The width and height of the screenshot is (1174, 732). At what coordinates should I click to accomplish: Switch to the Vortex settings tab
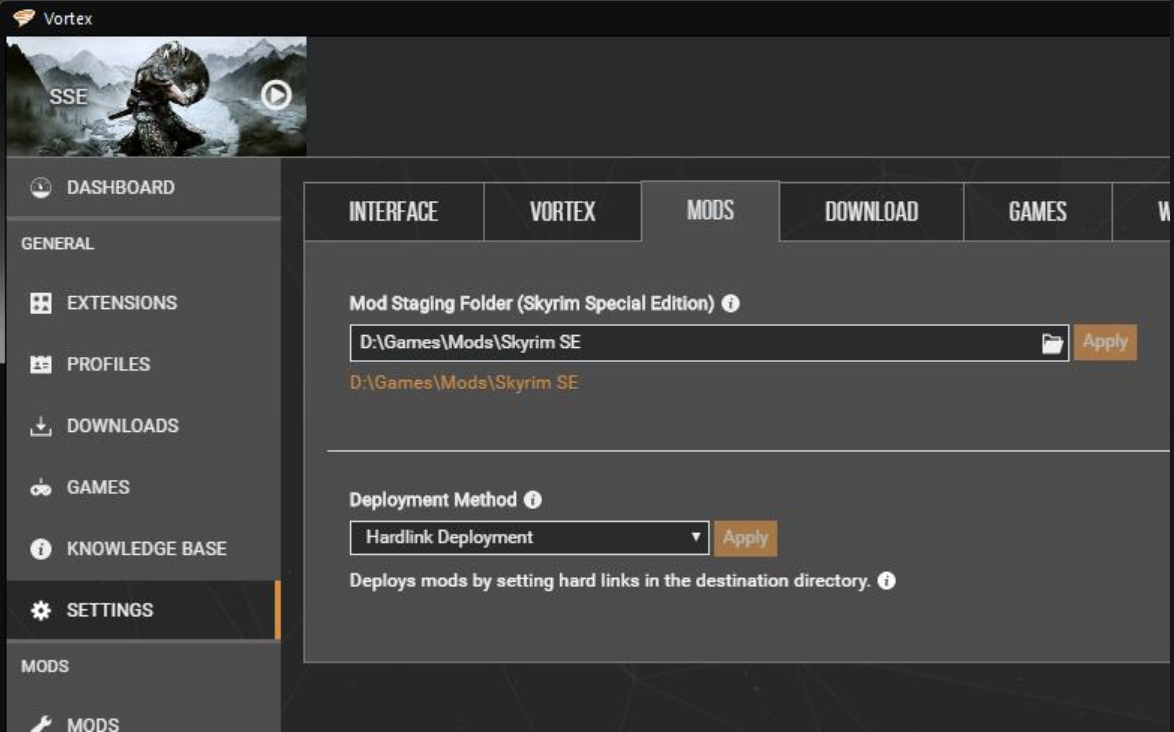(x=562, y=212)
